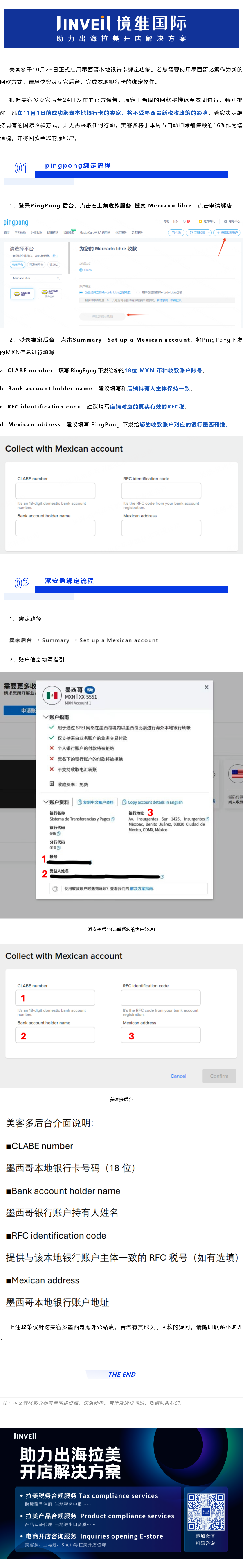Click the 'MXN | XX-5551' account text
Image resolution: width=243 pixels, height=1568 pixels.
click(x=81, y=697)
